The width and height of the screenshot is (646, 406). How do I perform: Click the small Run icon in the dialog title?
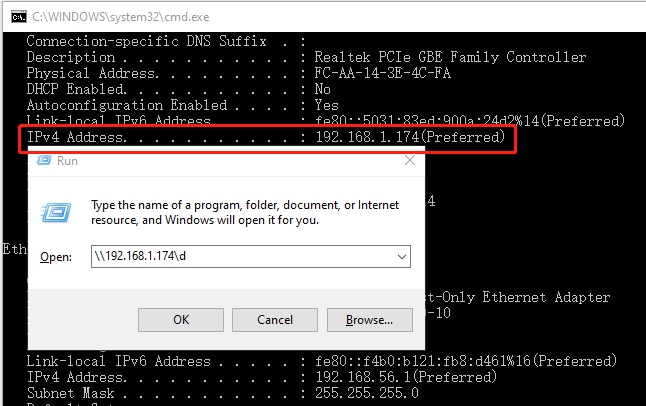[x=42, y=160]
